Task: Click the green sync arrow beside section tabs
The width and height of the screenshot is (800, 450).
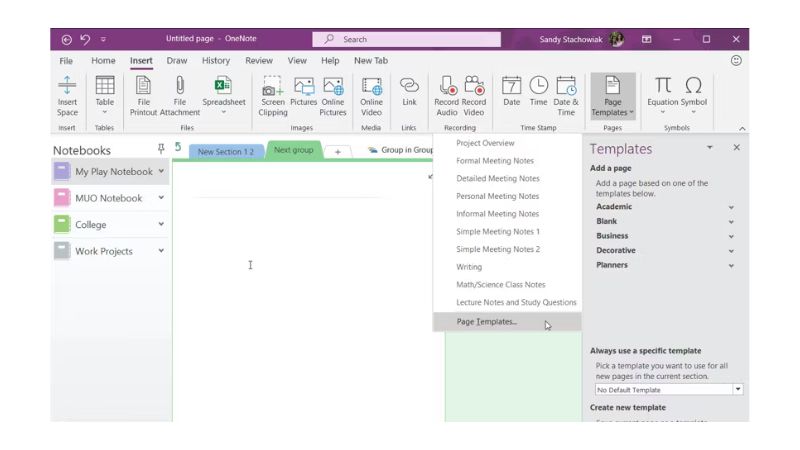Action: (x=178, y=147)
